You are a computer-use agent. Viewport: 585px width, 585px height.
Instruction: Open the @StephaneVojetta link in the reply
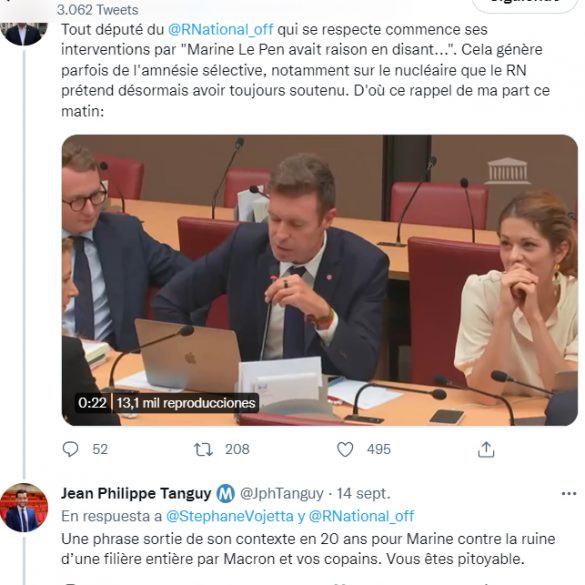pyautogui.click(x=229, y=516)
